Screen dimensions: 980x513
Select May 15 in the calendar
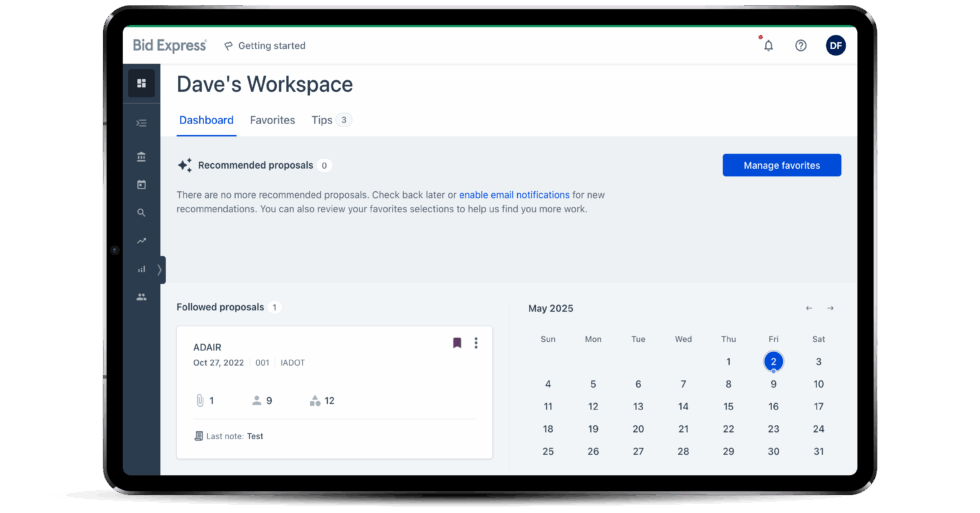point(728,407)
